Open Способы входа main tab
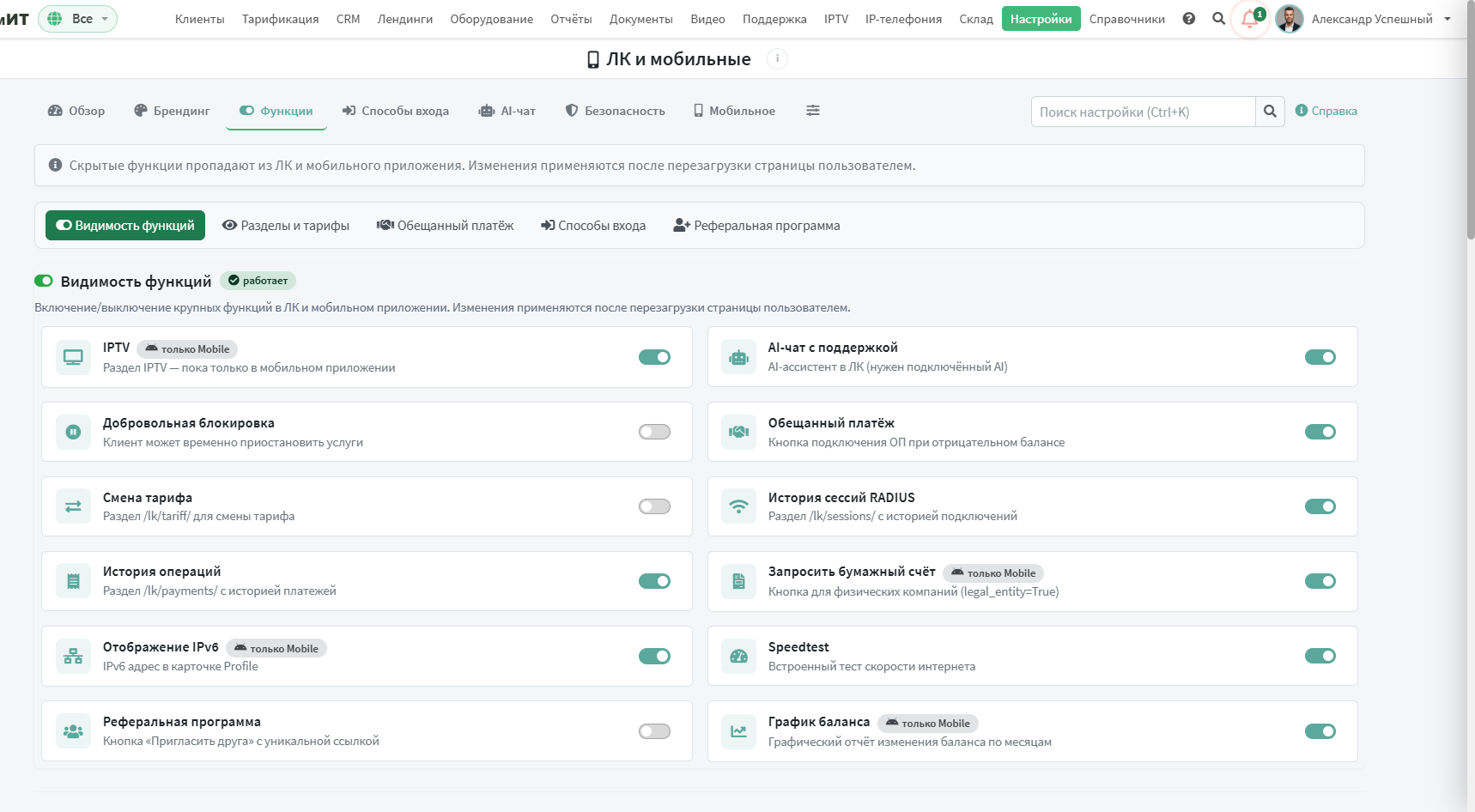Viewport: 1475px width, 812px height. pos(395,111)
